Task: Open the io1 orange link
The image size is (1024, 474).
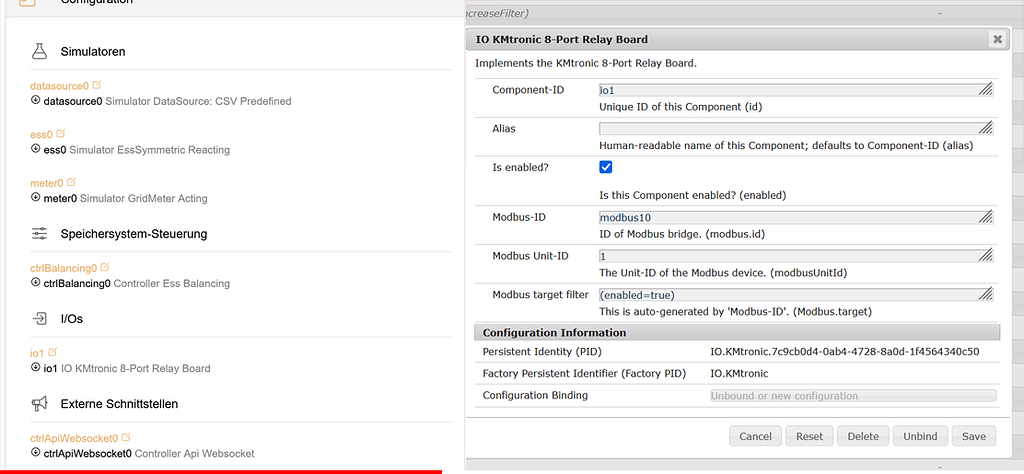Action: pyautogui.click(x=37, y=353)
